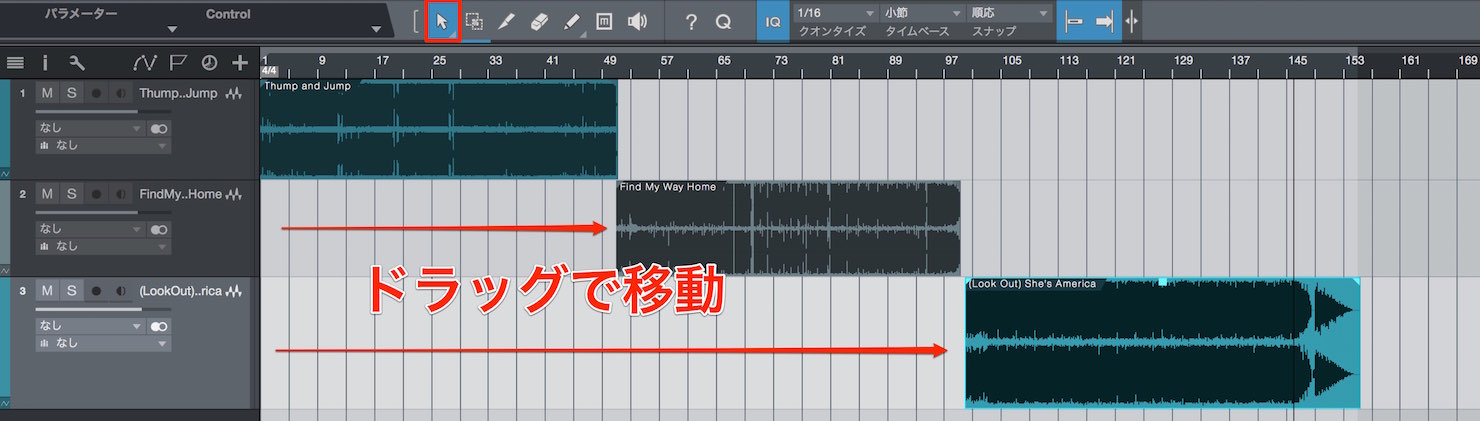This screenshot has height=421, width=1480.
Task: Open input dropdown on (LookOut)..rica track
Action: click(90, 326)
